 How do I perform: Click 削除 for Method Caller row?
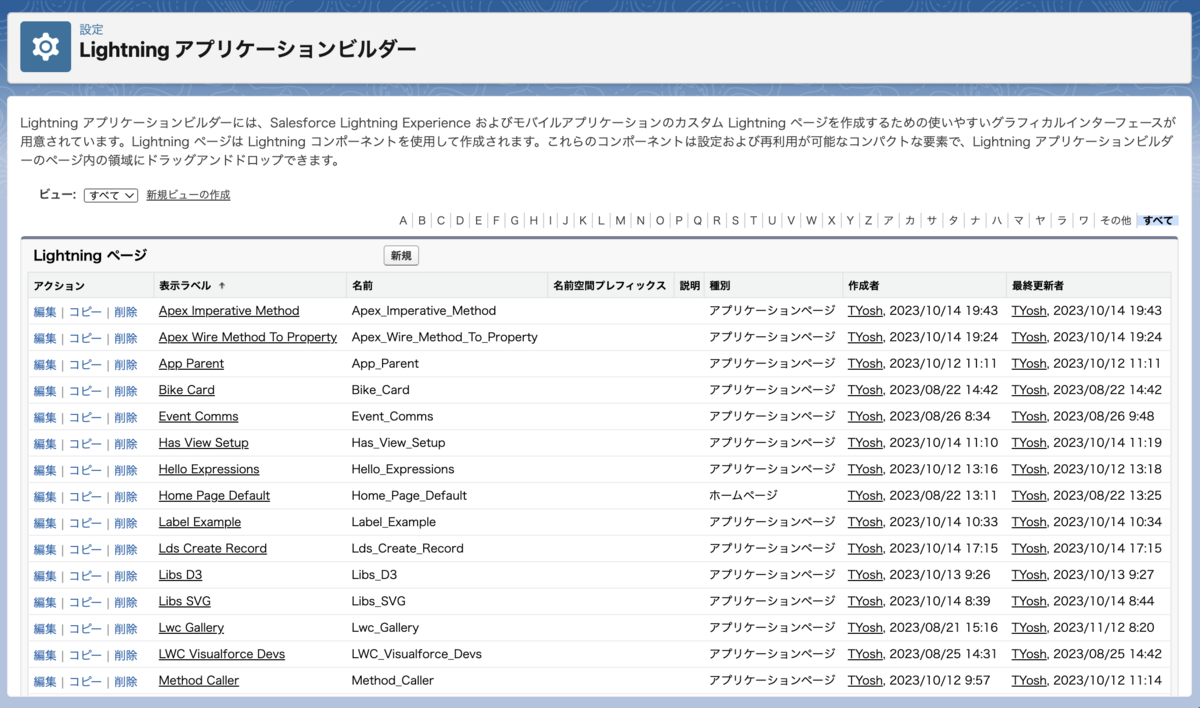pyautogui.click(x=126, y=682)
